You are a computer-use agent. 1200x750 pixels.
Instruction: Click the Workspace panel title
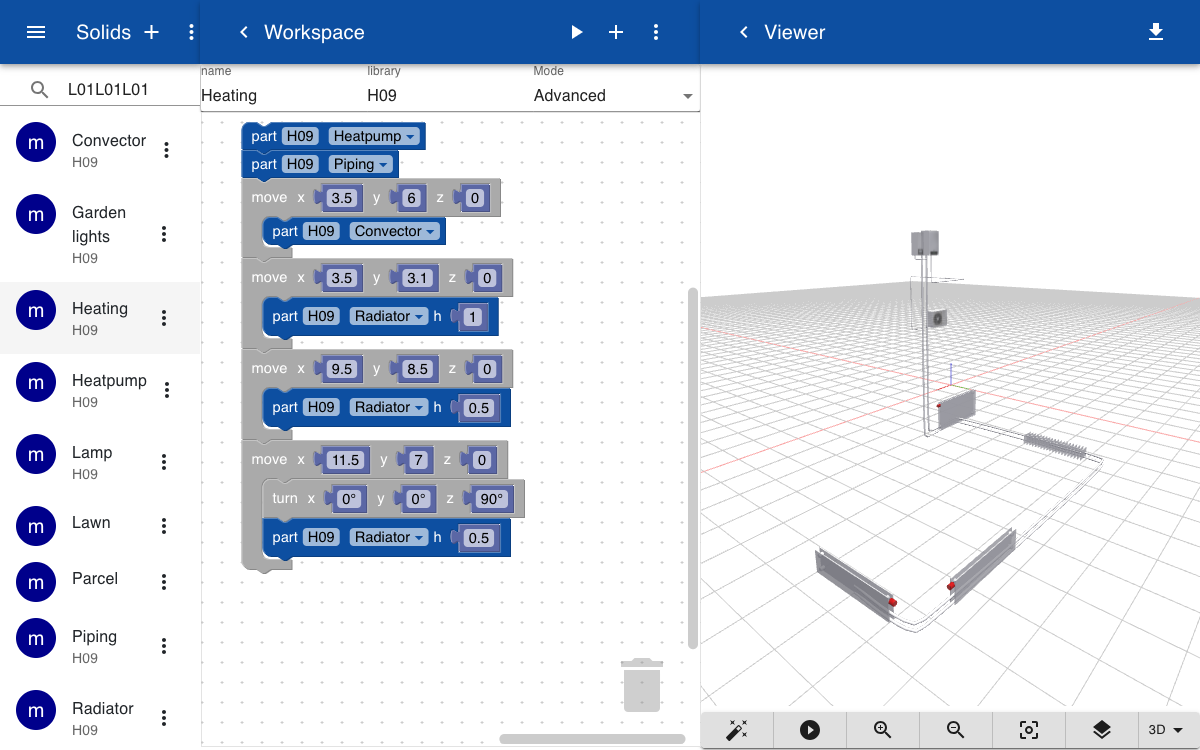pyautogui.click(x=314, y=32)
